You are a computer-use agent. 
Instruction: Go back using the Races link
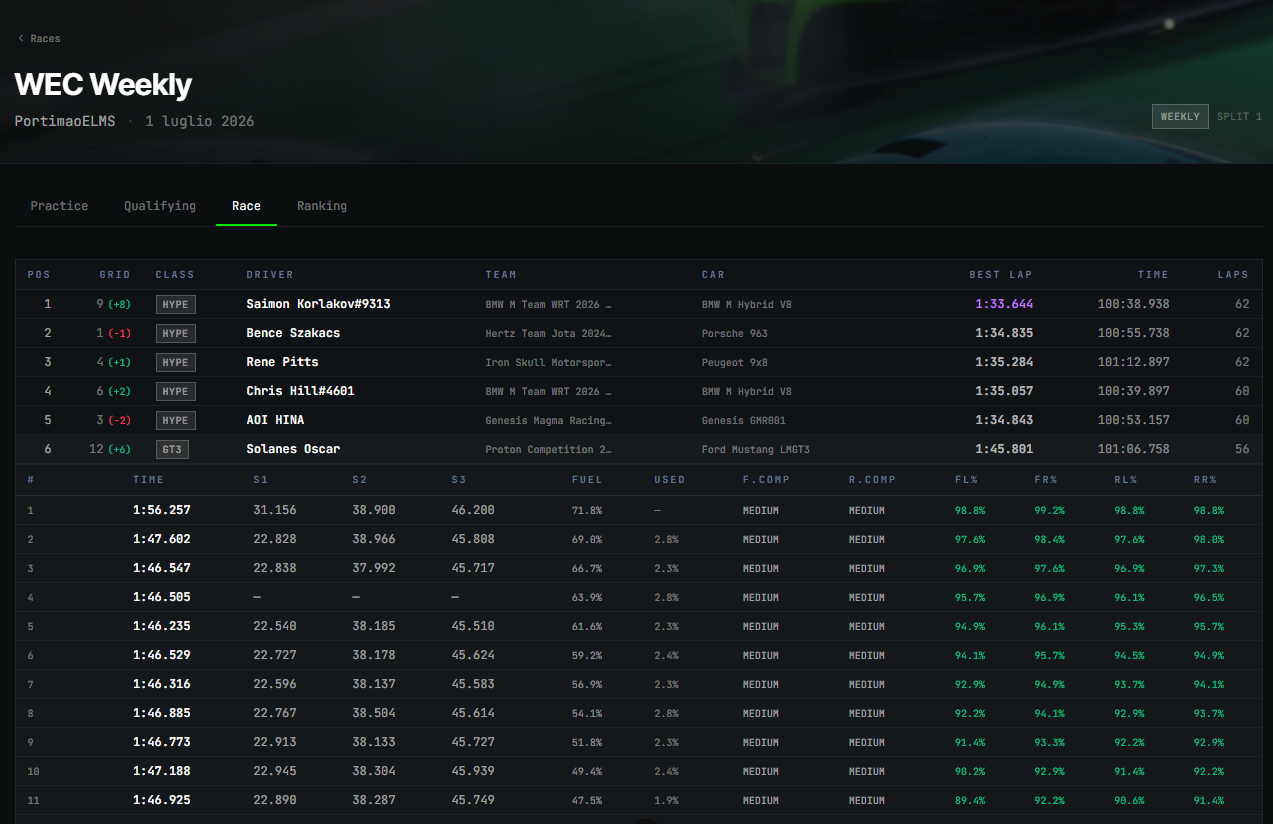point(39,39)
